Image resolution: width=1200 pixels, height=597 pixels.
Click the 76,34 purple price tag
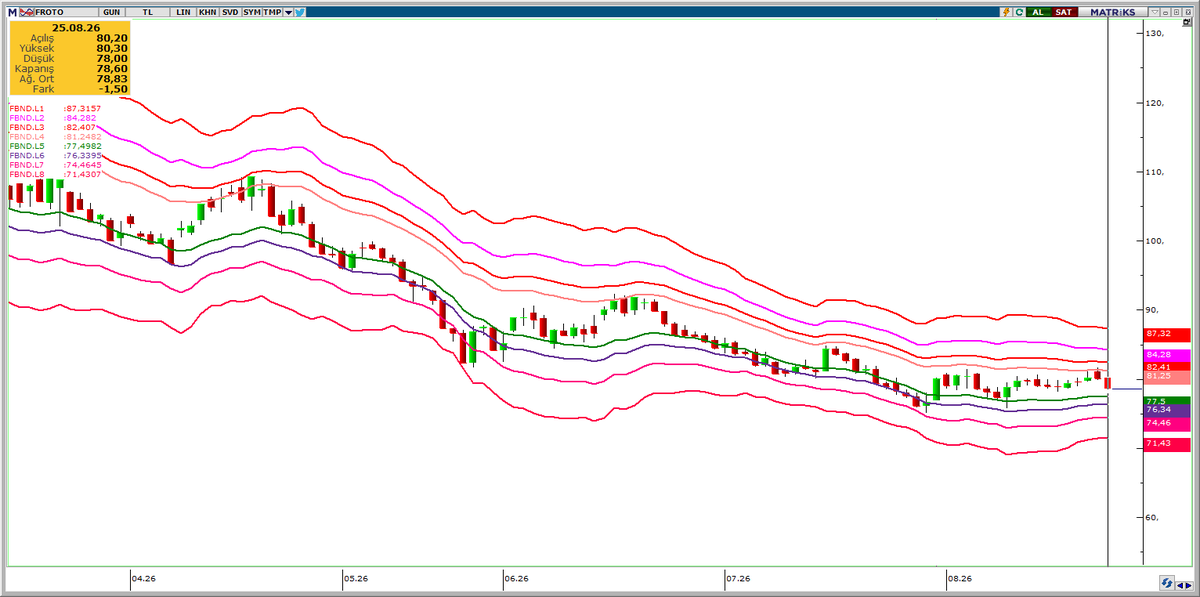coord(1166,410)
